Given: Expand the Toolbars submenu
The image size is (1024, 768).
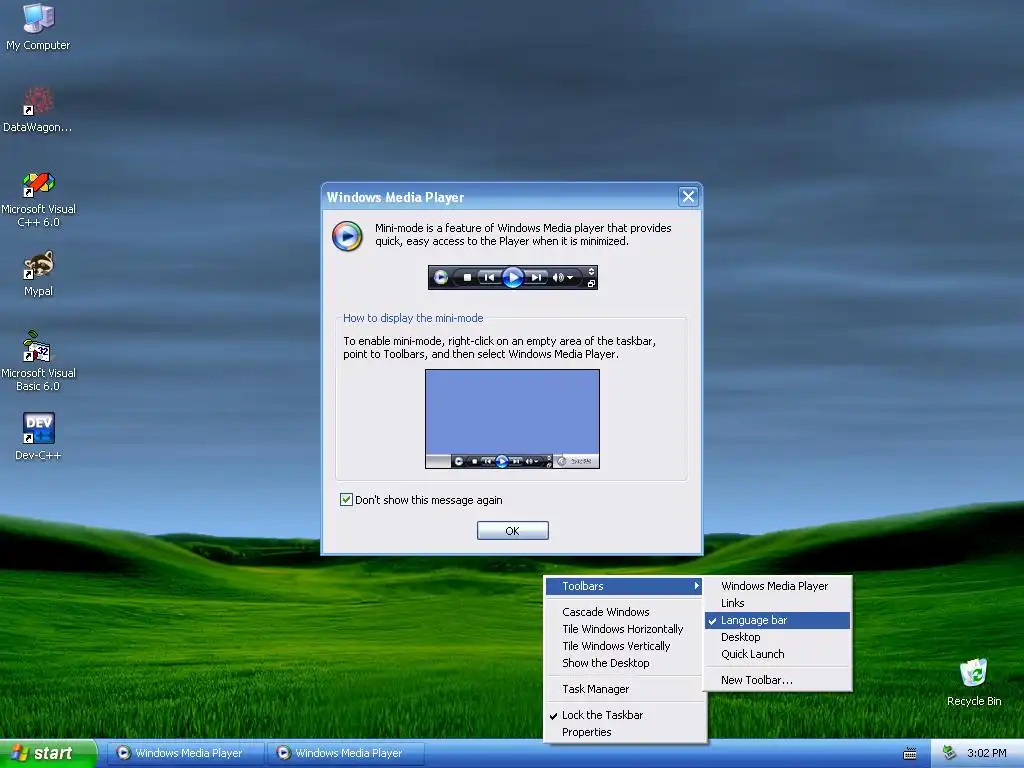Looking at the screenshot, I should point(624,586).
